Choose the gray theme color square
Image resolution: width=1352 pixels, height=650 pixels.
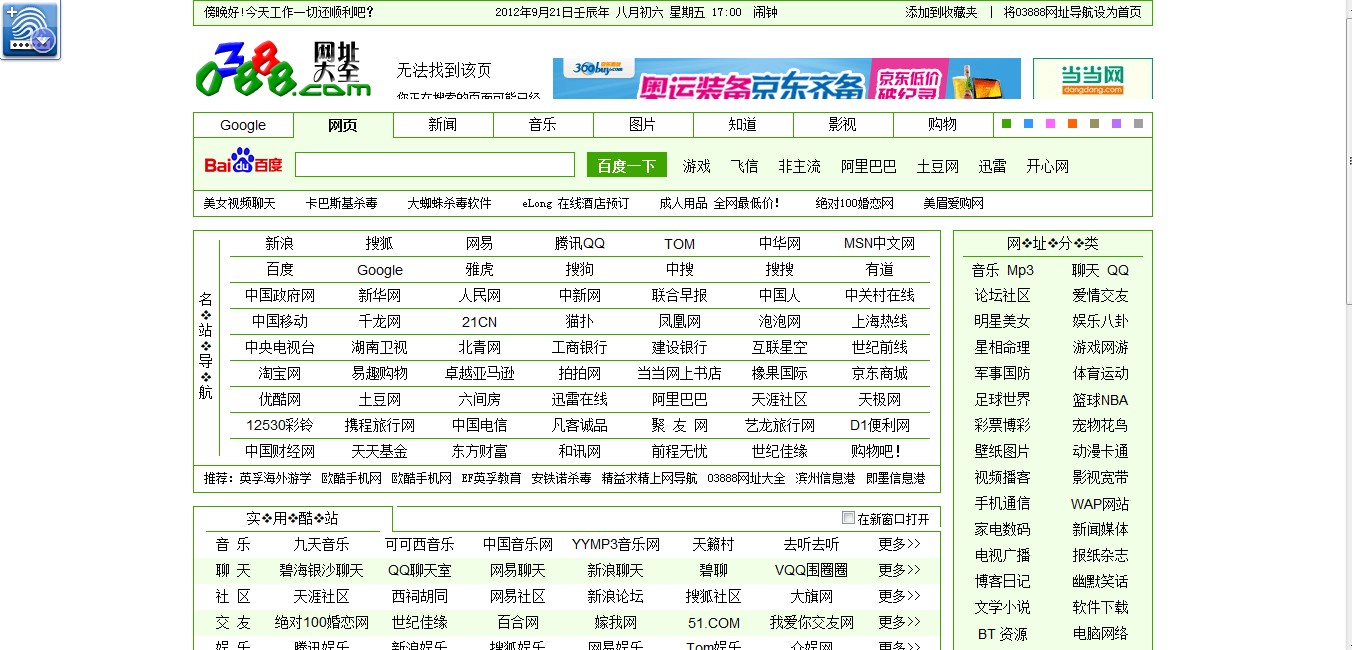[1139, 124]
